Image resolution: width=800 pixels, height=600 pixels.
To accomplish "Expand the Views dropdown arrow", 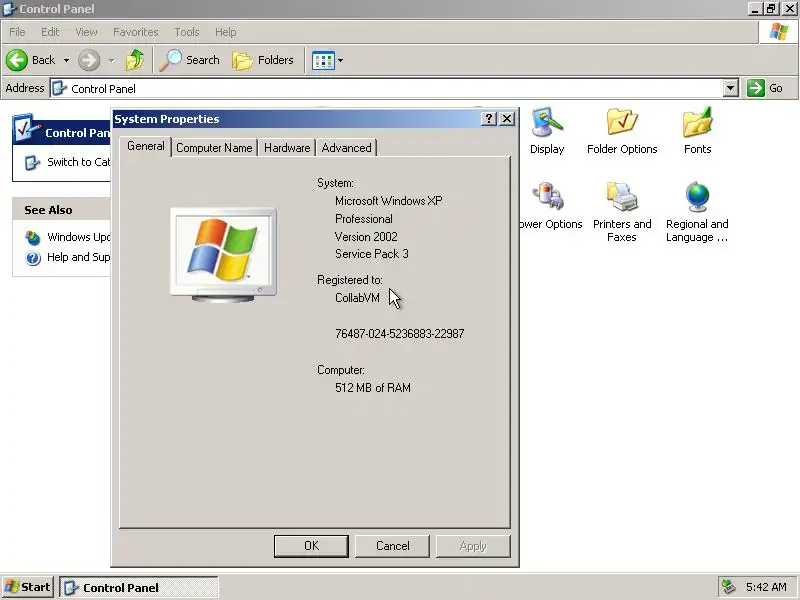I will [340, 61].
